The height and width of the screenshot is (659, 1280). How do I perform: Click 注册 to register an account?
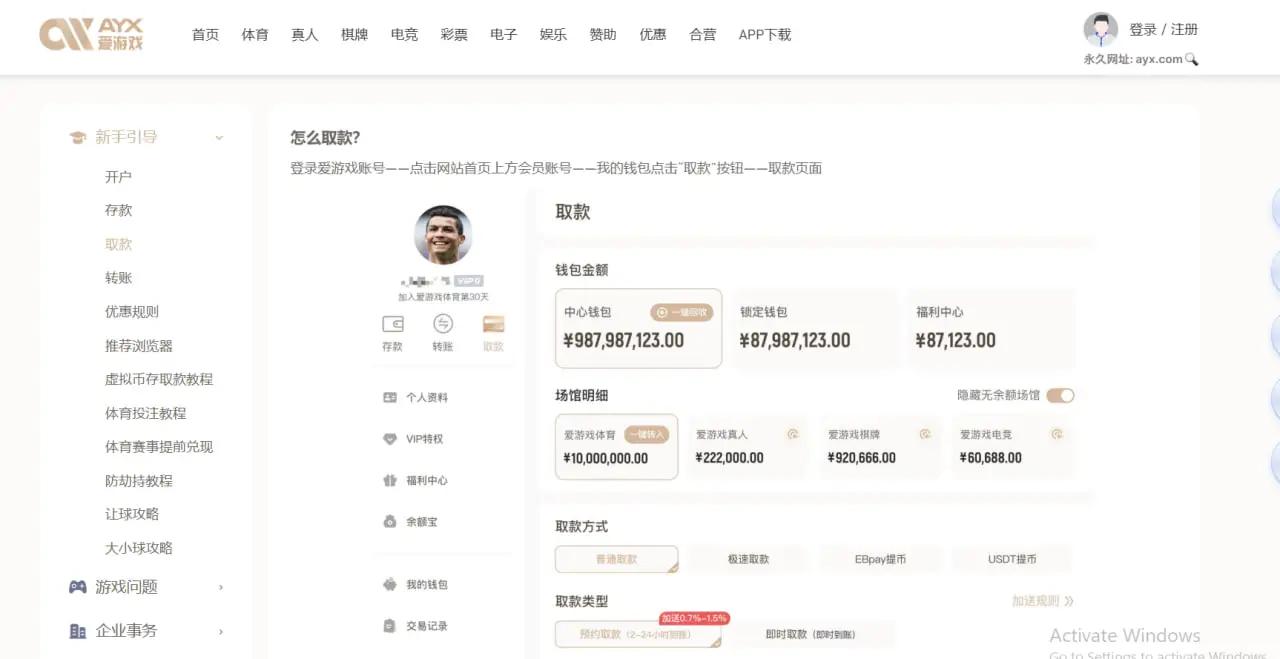coord(1185,29)
